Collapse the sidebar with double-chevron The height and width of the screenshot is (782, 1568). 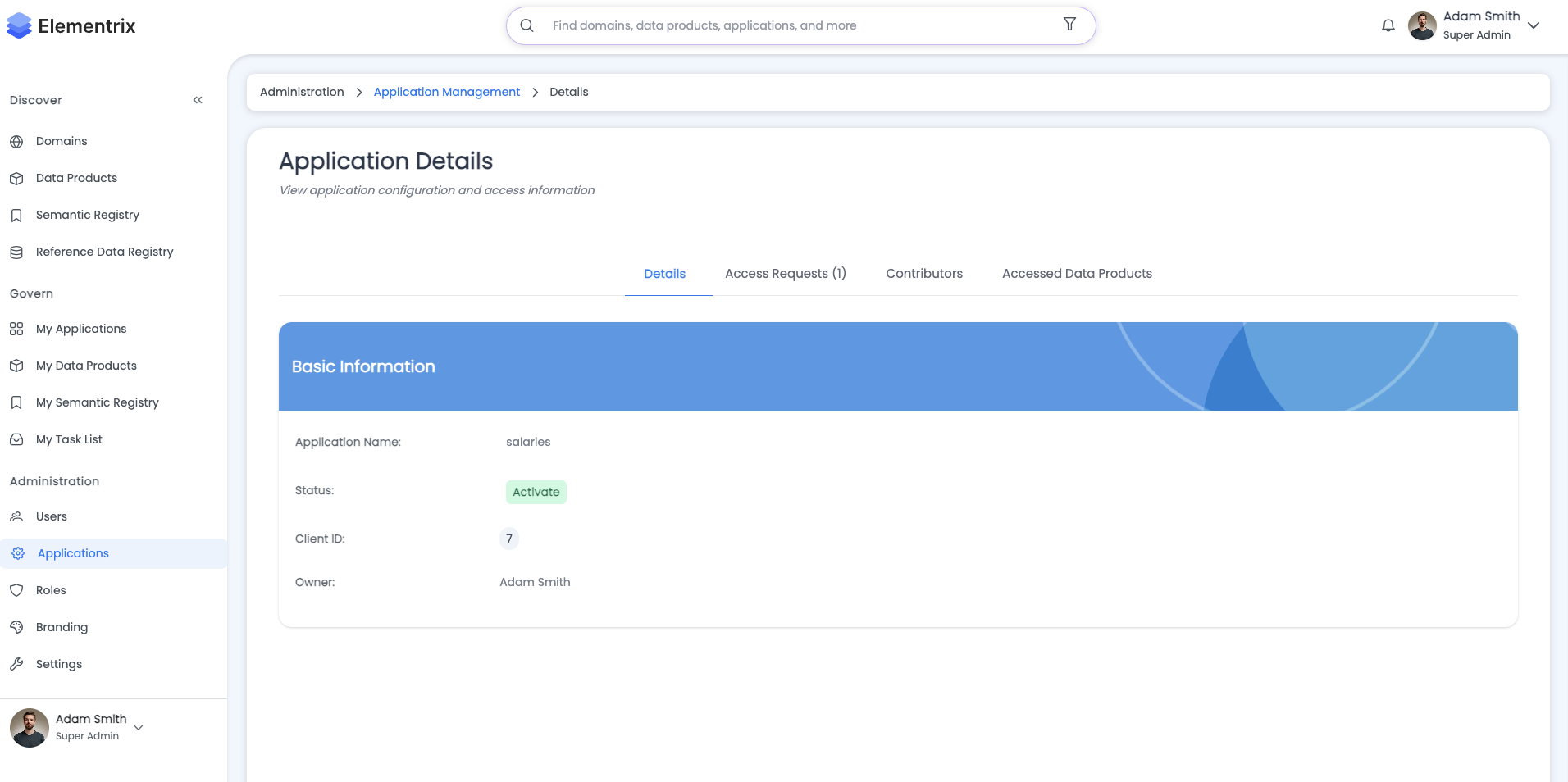coord(198,100)
